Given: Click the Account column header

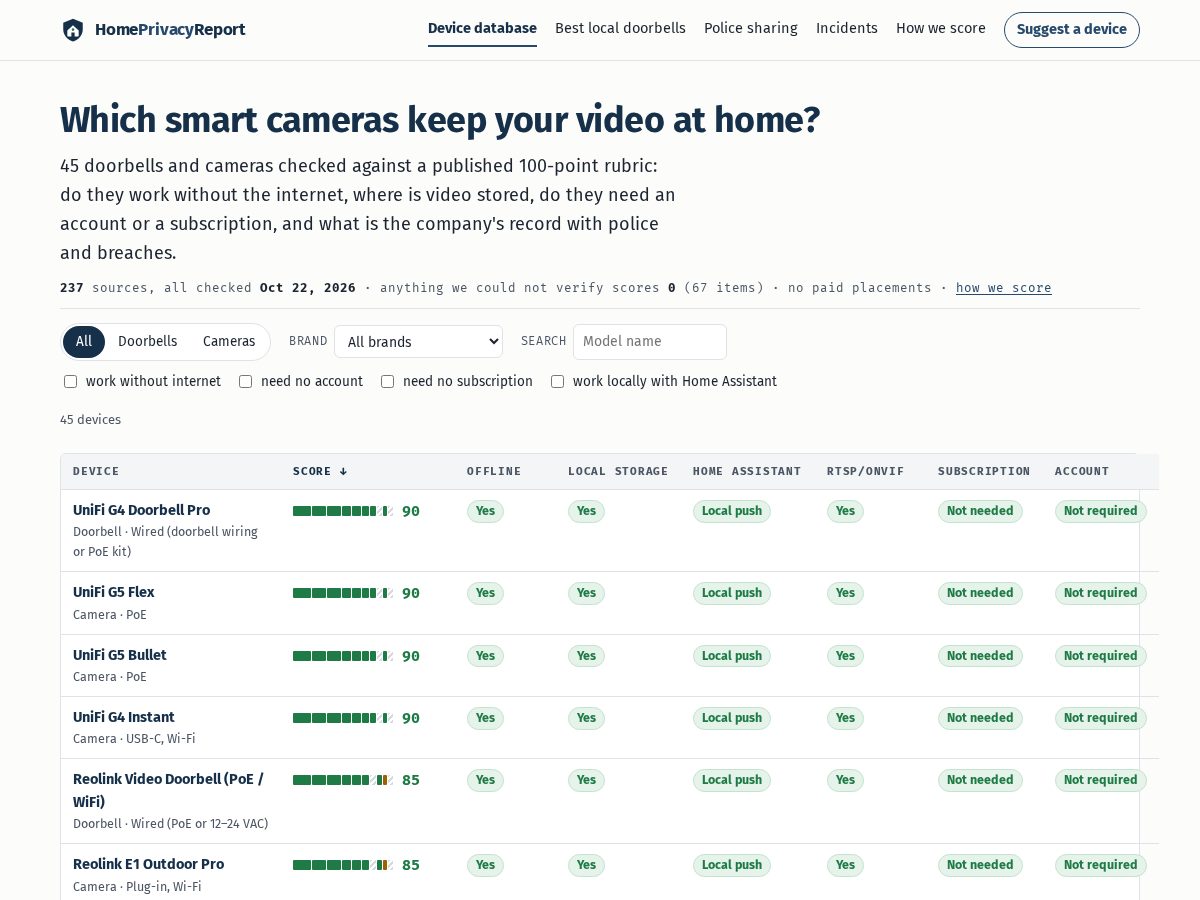Looking at the screenshot, I should point(1082,471).
